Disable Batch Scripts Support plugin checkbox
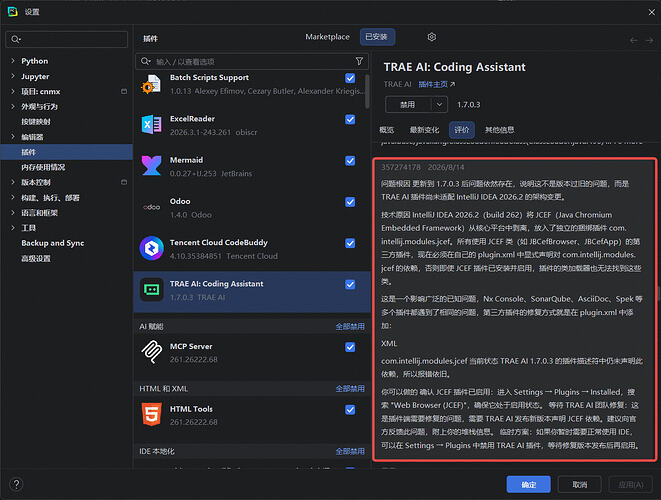Image resolution: width=661 pixels, height=500 pixels. tap(350, 78)
